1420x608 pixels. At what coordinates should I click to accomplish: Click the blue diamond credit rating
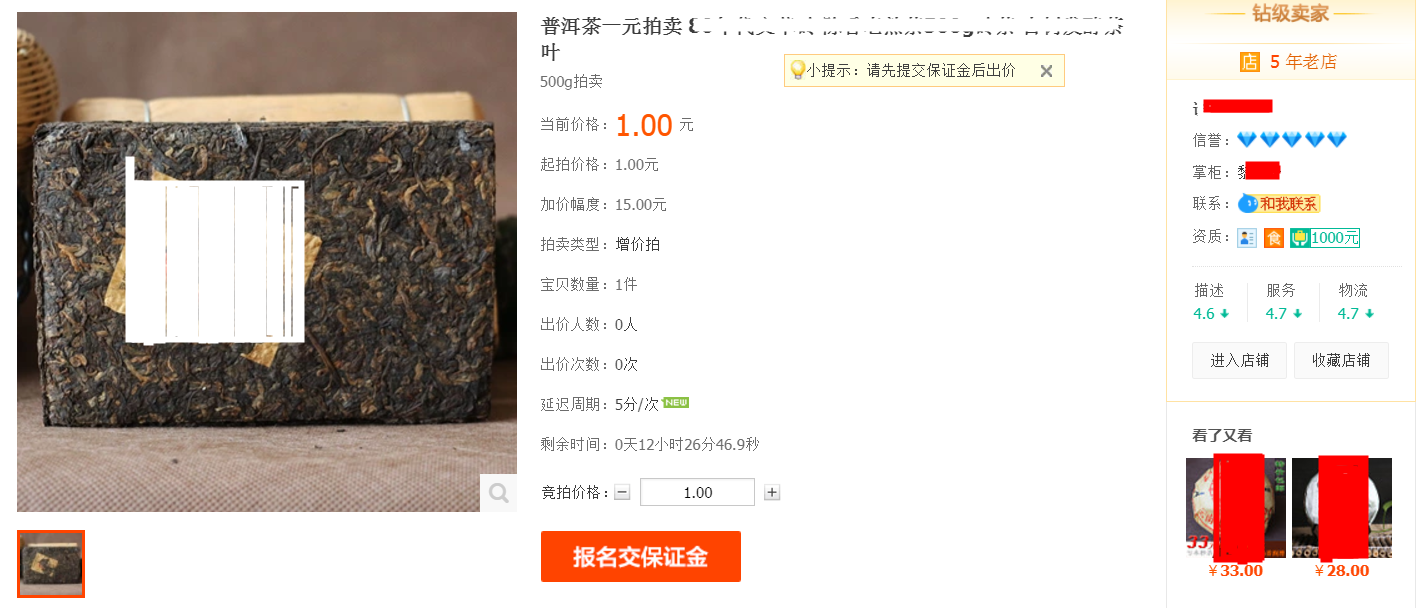click(x=1292, y=140)
